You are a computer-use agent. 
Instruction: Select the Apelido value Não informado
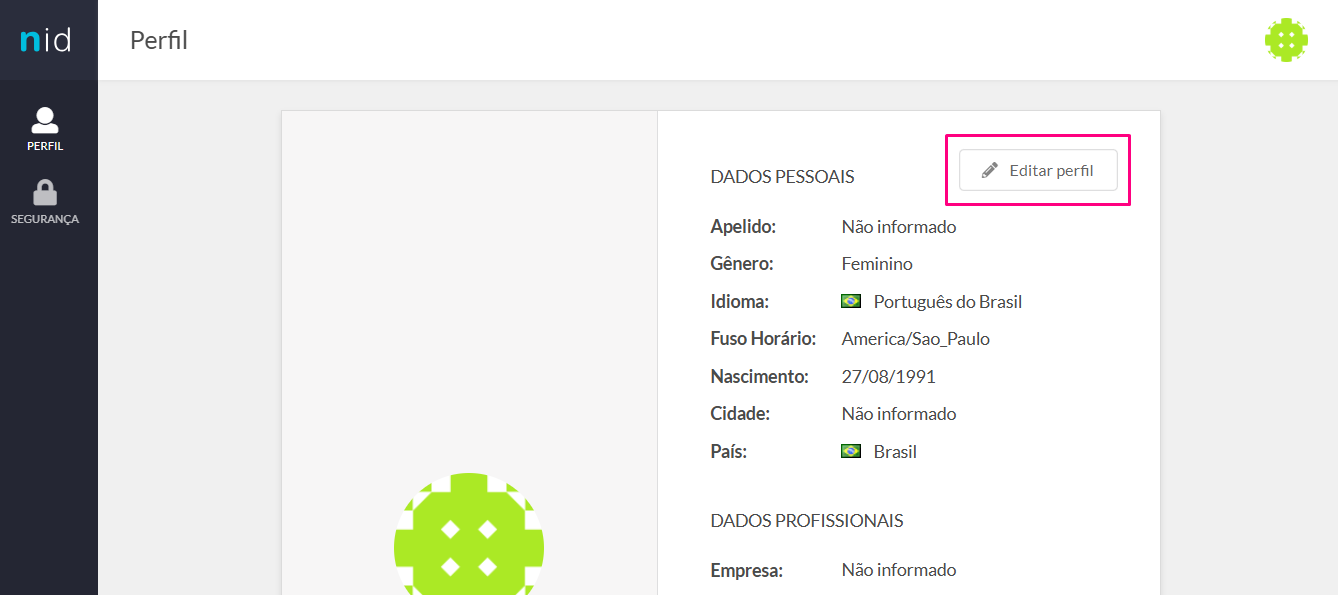click(x=899, y=227)
